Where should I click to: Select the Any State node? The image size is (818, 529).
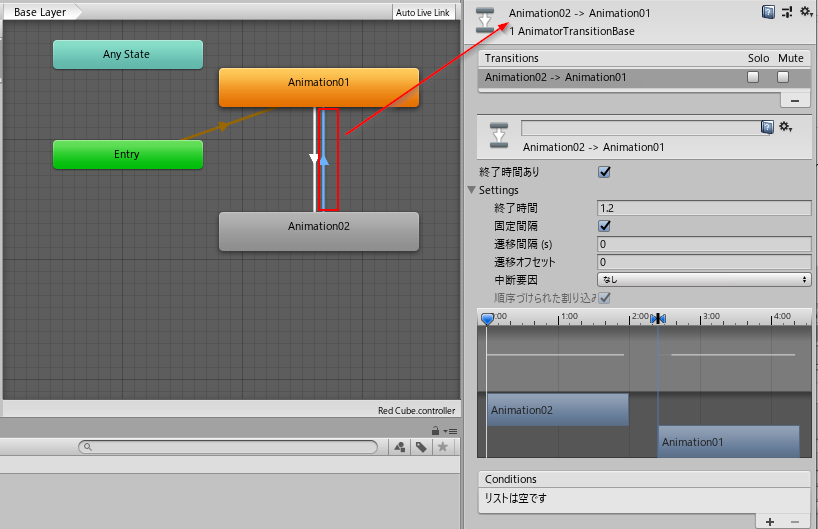pyautogui.click(x=128, y=54)
